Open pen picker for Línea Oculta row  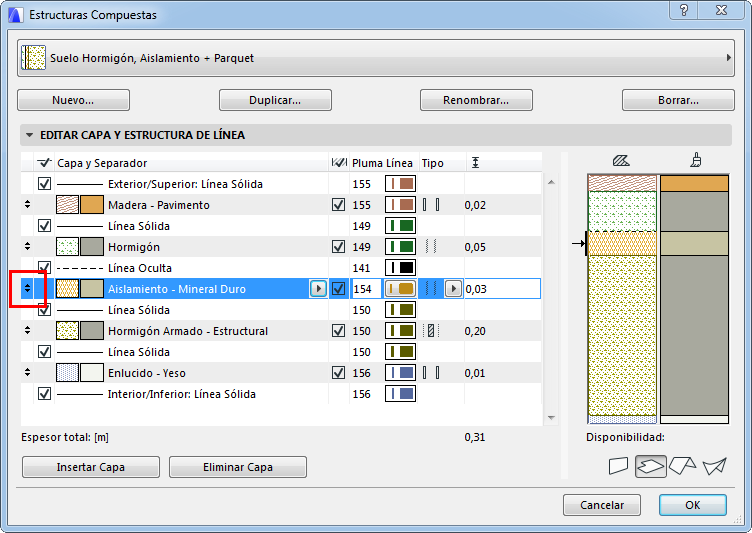tap(400, 268)
